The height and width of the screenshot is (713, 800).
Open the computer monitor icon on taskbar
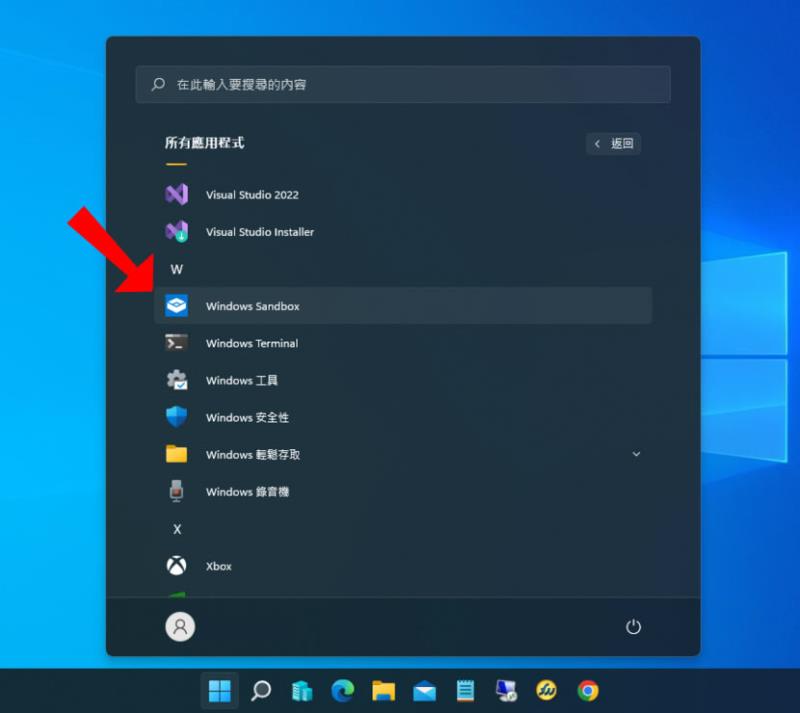506,691
